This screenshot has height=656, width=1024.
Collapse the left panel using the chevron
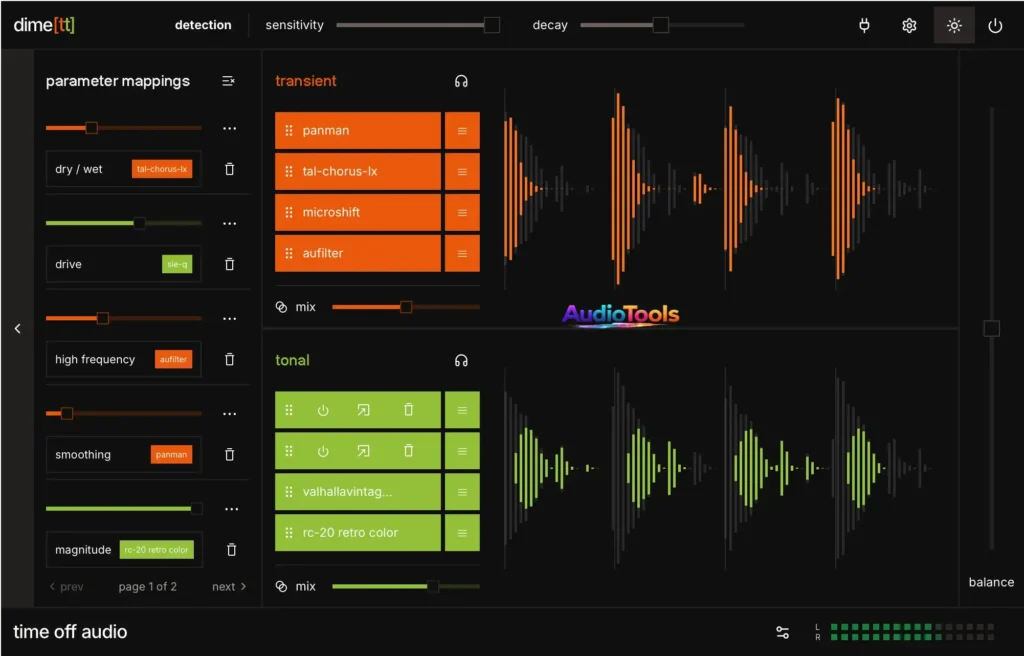[17, 328]
